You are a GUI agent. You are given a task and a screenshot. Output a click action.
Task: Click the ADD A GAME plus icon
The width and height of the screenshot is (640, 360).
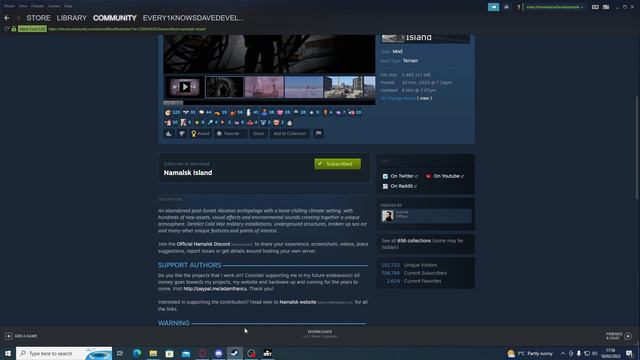[9, 336]
